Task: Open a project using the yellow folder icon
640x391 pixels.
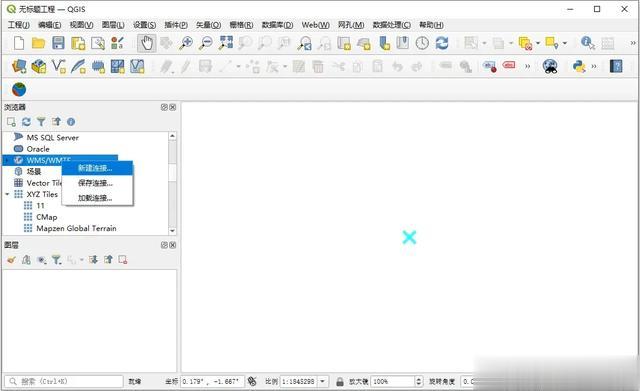Action: (x=38, y=43)
